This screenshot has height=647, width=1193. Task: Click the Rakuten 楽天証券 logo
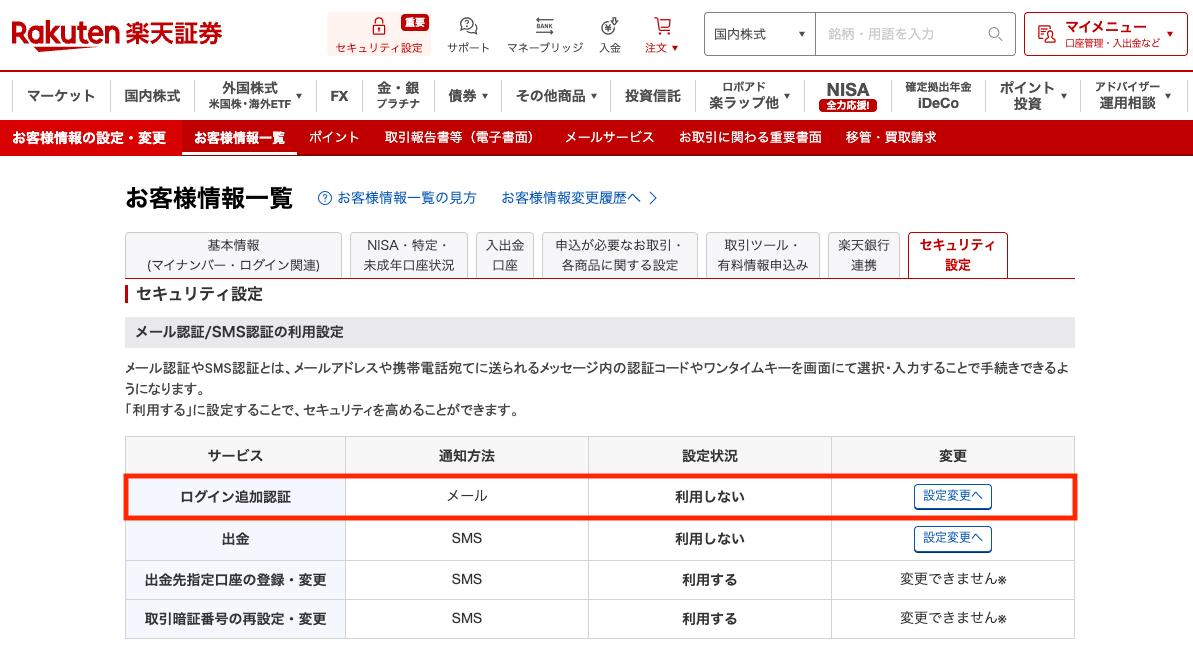pyautogui.click(x=116, y=34)
